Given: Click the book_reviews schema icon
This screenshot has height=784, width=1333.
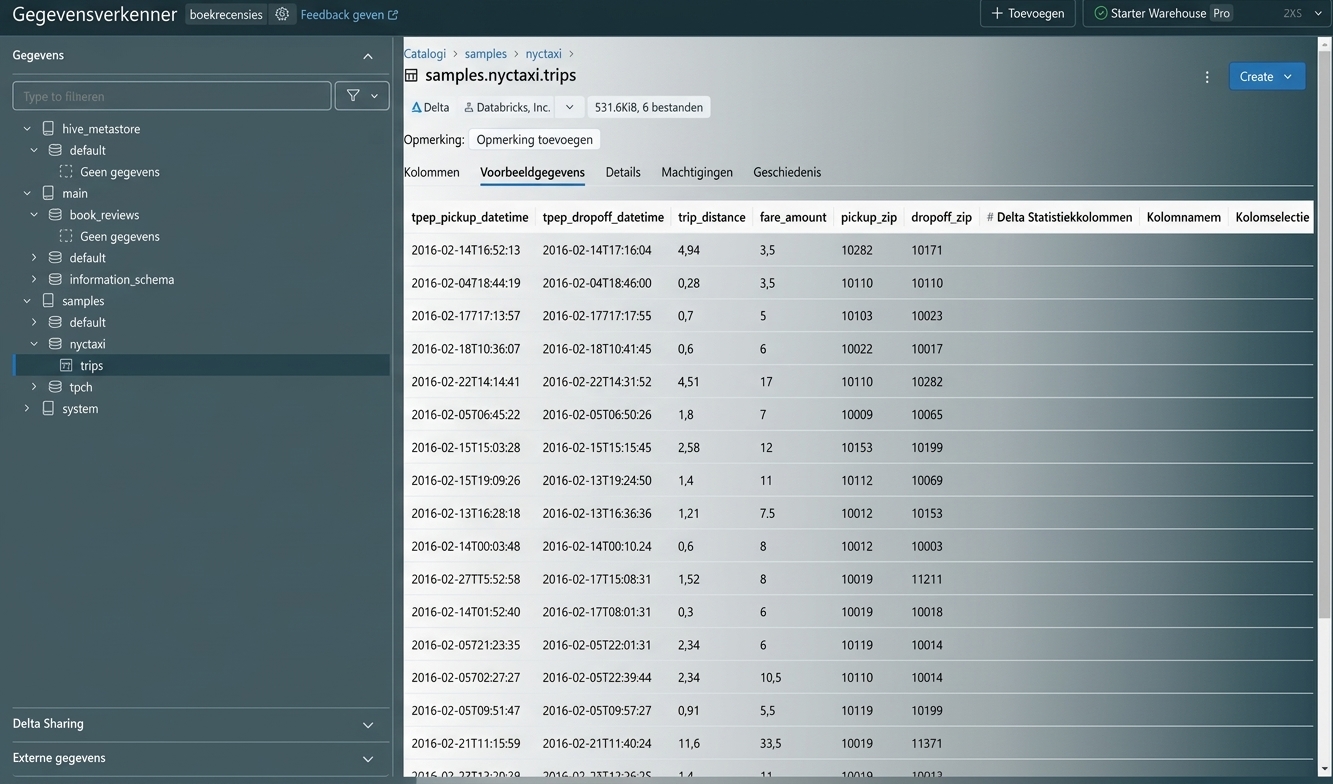Looking at the screenshot, I should coord(56,215).
